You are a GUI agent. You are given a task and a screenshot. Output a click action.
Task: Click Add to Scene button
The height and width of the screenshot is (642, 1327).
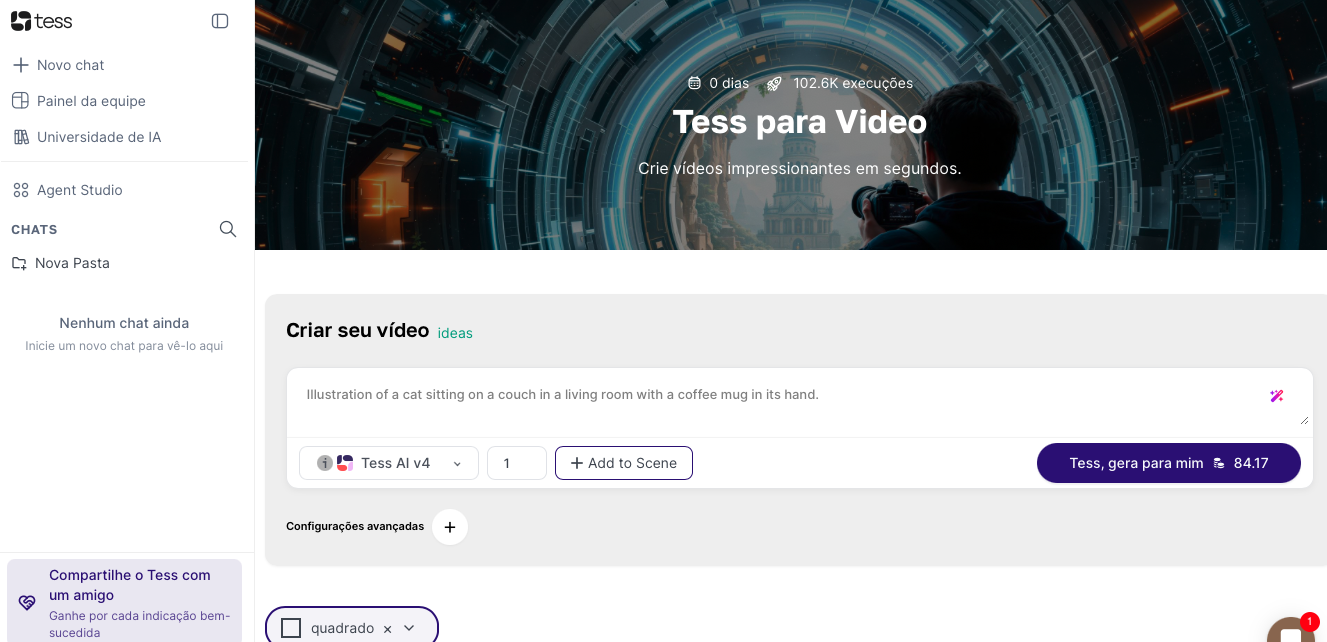(624, 463)
